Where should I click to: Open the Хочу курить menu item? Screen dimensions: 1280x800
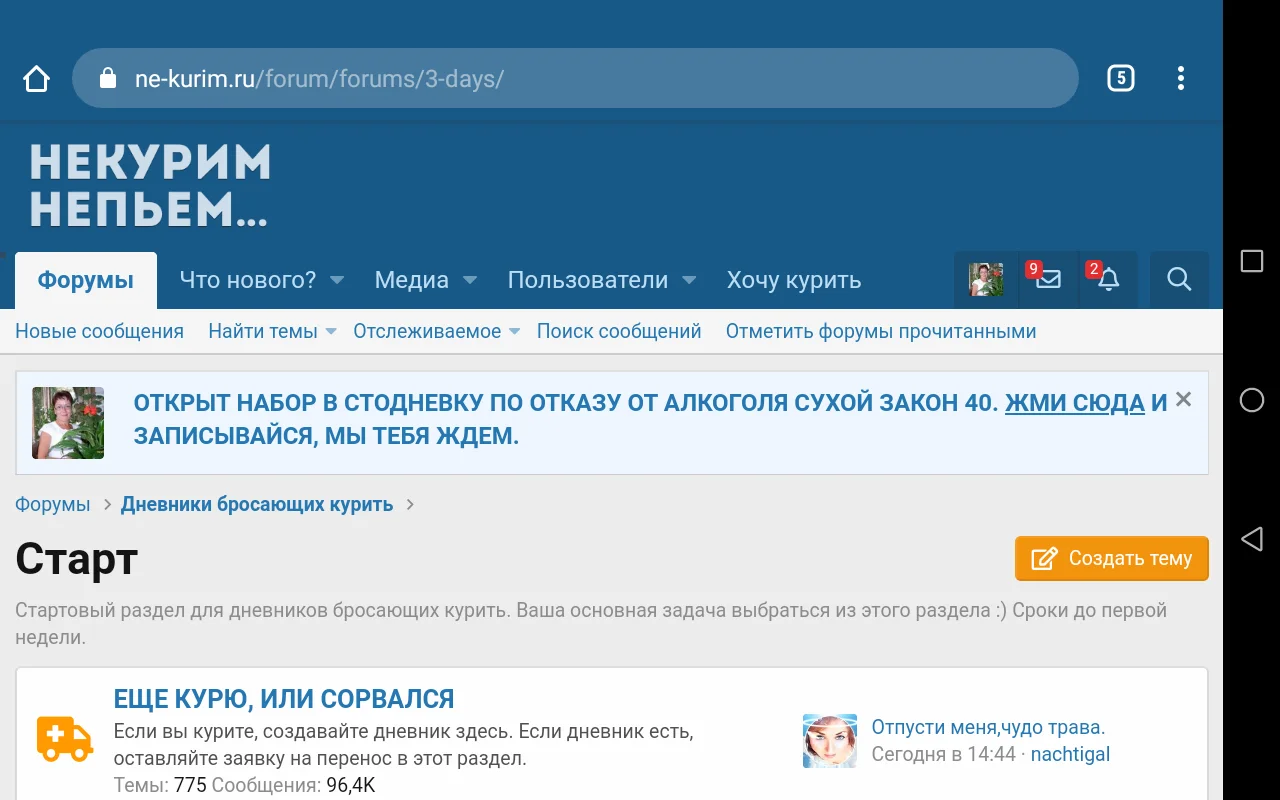click(x=794, y=280)
